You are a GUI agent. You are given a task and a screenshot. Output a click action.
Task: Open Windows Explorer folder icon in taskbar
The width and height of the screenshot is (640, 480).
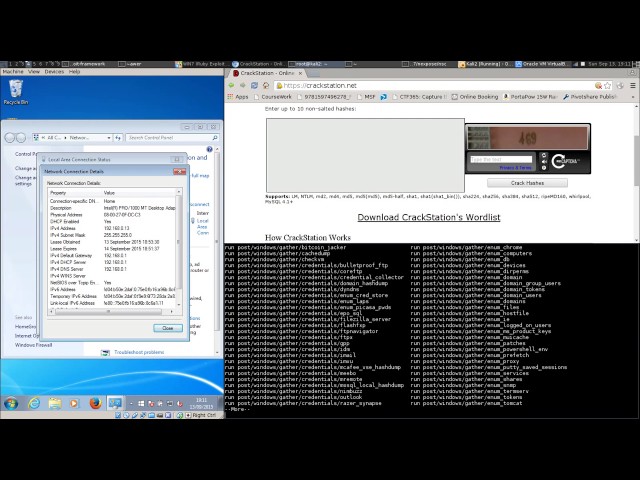click(55, 403)
